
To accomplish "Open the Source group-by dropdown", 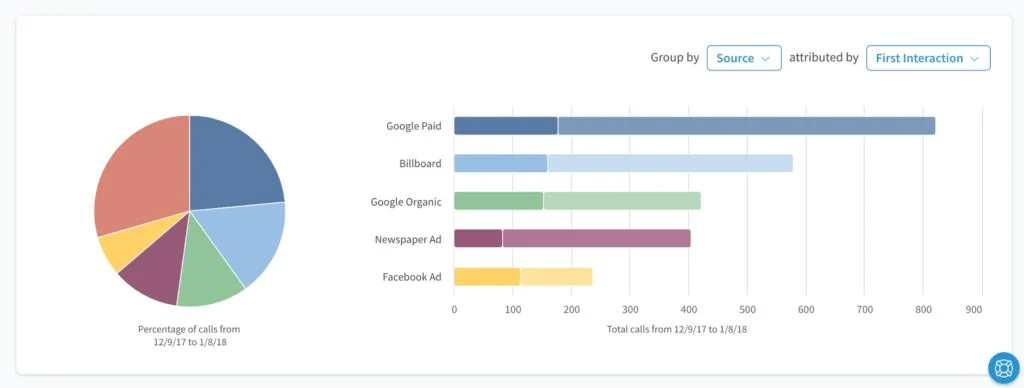I will [x=744, y=58].
